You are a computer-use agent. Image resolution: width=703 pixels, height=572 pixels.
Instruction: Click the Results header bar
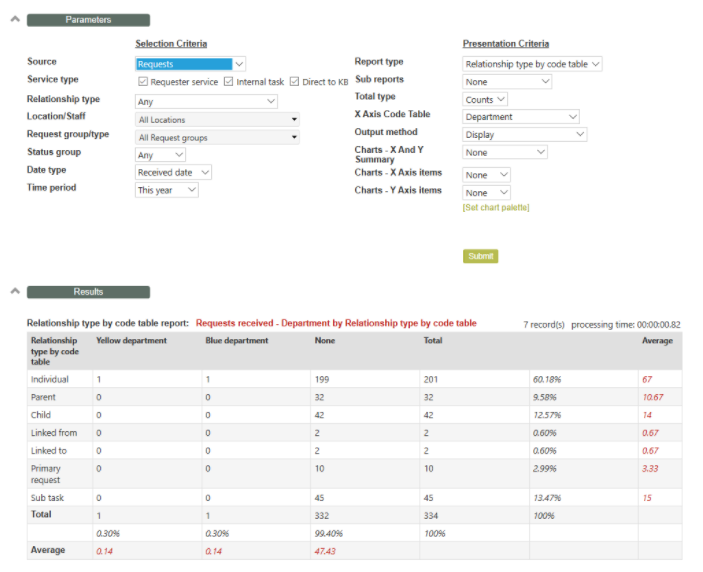[x=88, y=292]
